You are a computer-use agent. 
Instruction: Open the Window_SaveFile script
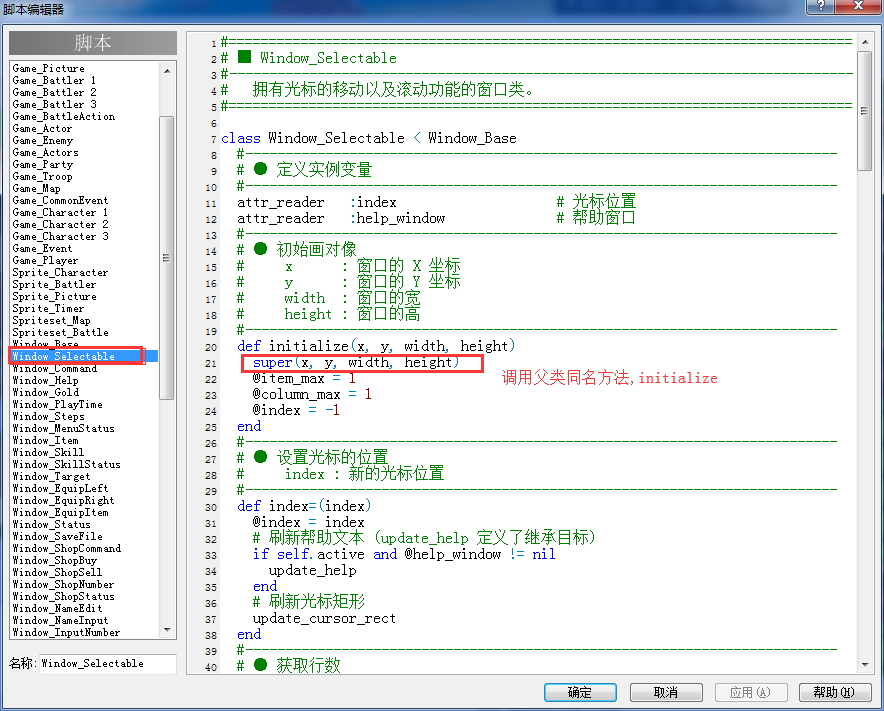58,536
